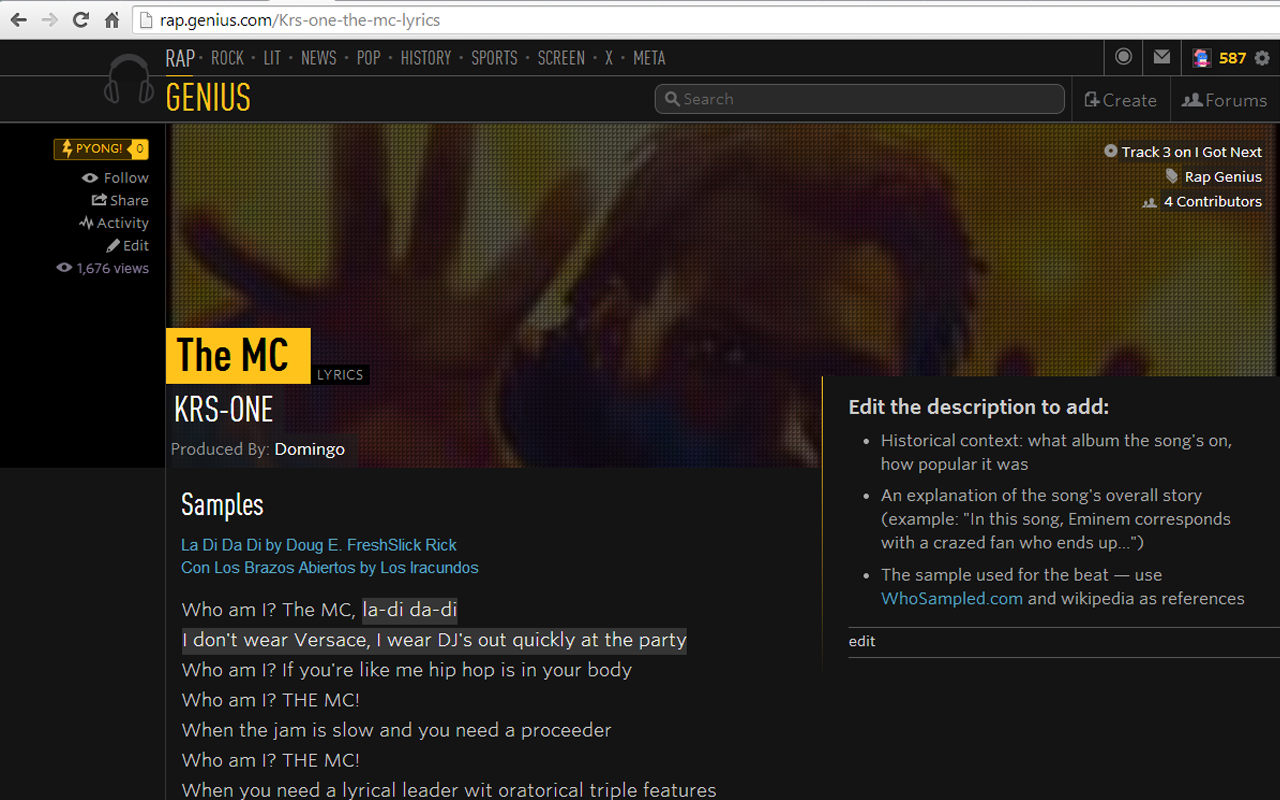Open the user avatar profile

pyautogui.click(x=1201, y=58)
